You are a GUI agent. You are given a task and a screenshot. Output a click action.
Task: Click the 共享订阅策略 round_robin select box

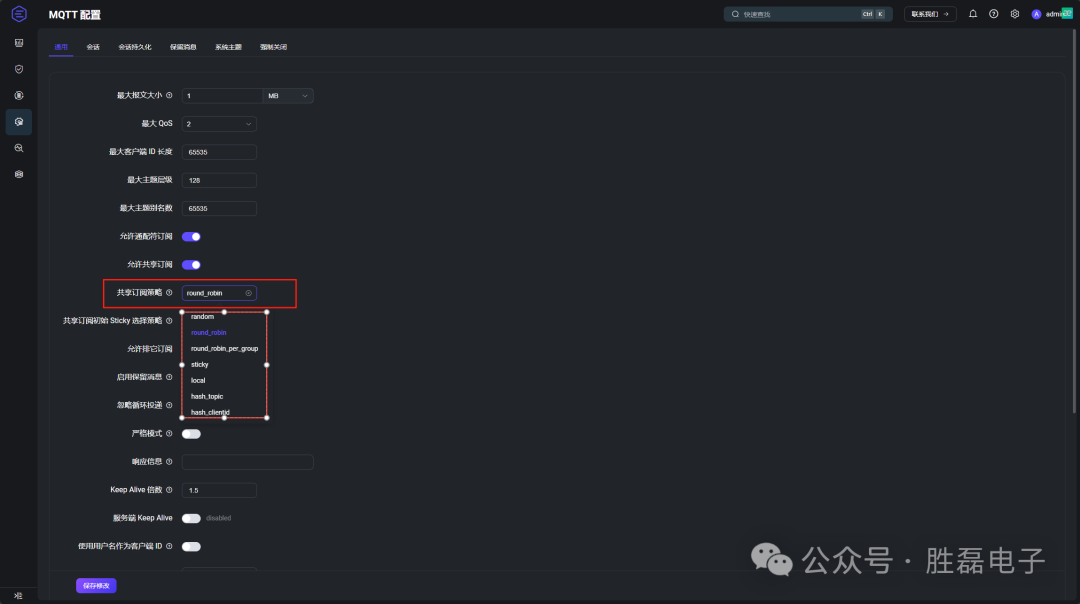(x=219, y=293)
